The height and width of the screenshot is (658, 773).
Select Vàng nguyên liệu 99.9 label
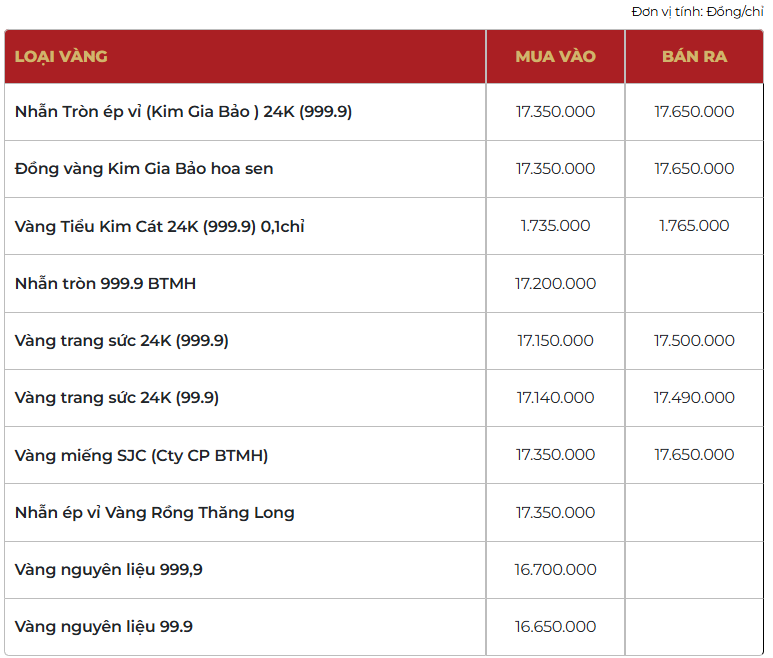tap(104, 627)
